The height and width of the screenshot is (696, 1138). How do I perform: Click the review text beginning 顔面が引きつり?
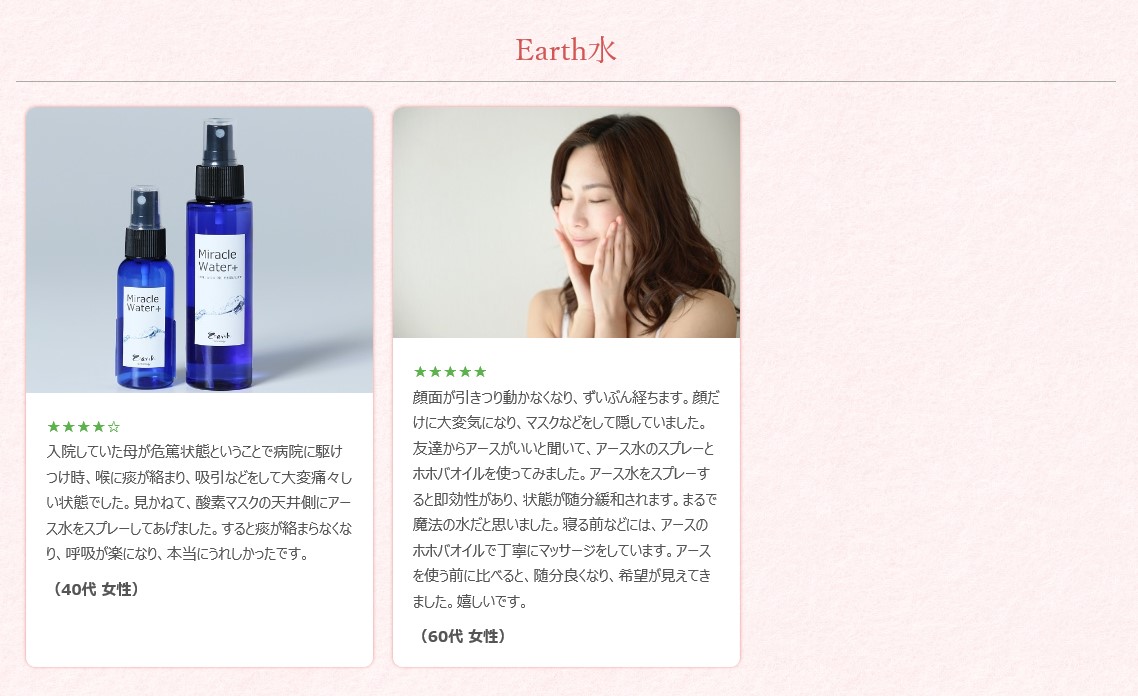566,499
